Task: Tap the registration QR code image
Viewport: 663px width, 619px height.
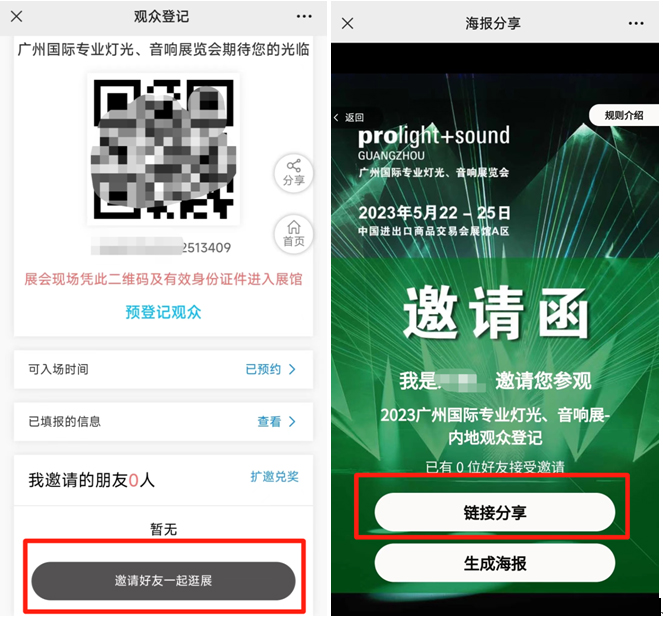Action: [x=163, y=149]
